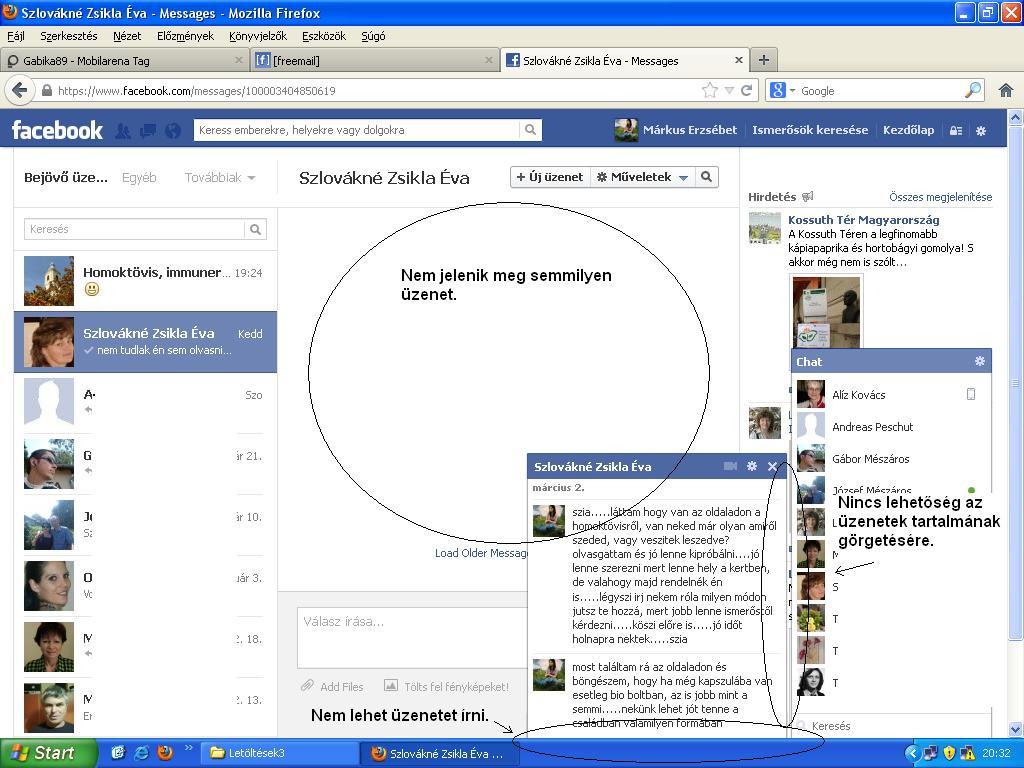Open the Súgó menu

pos(374,36)
